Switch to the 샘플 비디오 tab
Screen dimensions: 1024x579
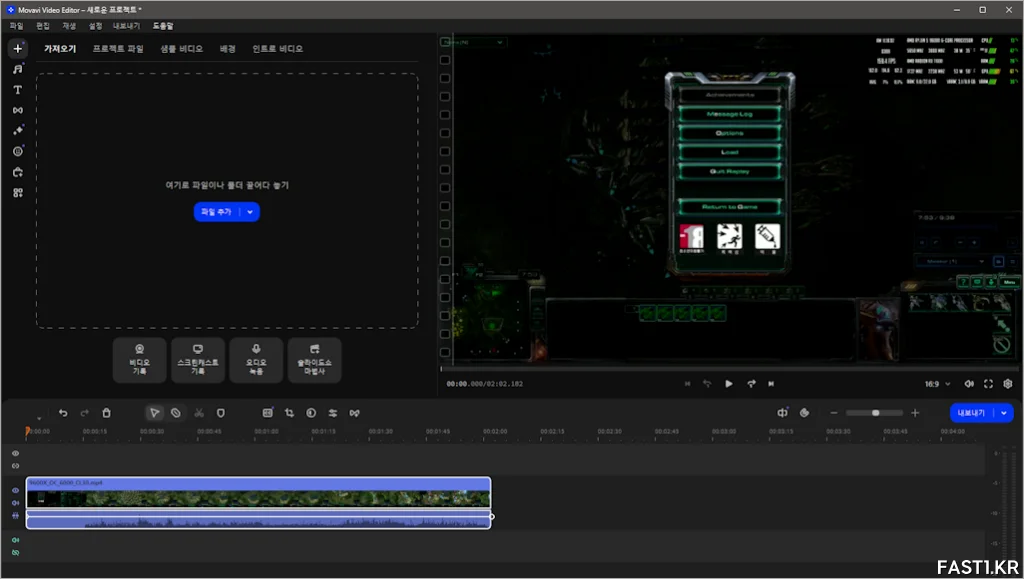pyautogui.click(x=182, y=49)
